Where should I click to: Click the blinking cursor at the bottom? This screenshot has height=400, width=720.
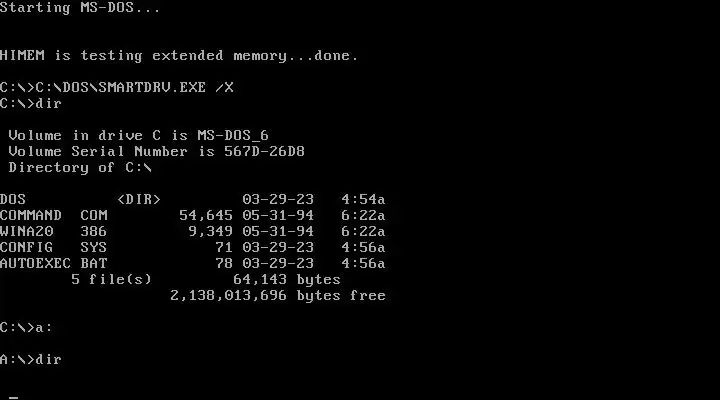[13, 397]
